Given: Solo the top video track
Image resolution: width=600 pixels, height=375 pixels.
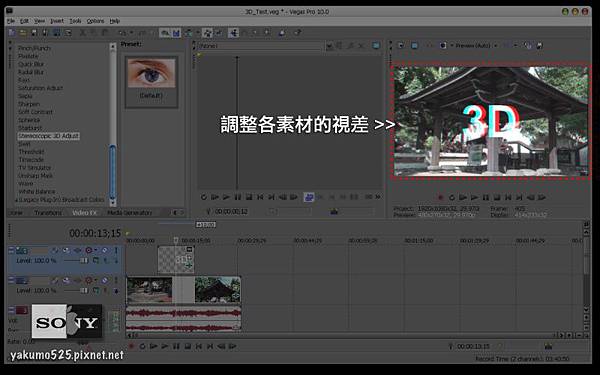Looking at the screenshot, I should click(x=116, y=250).
